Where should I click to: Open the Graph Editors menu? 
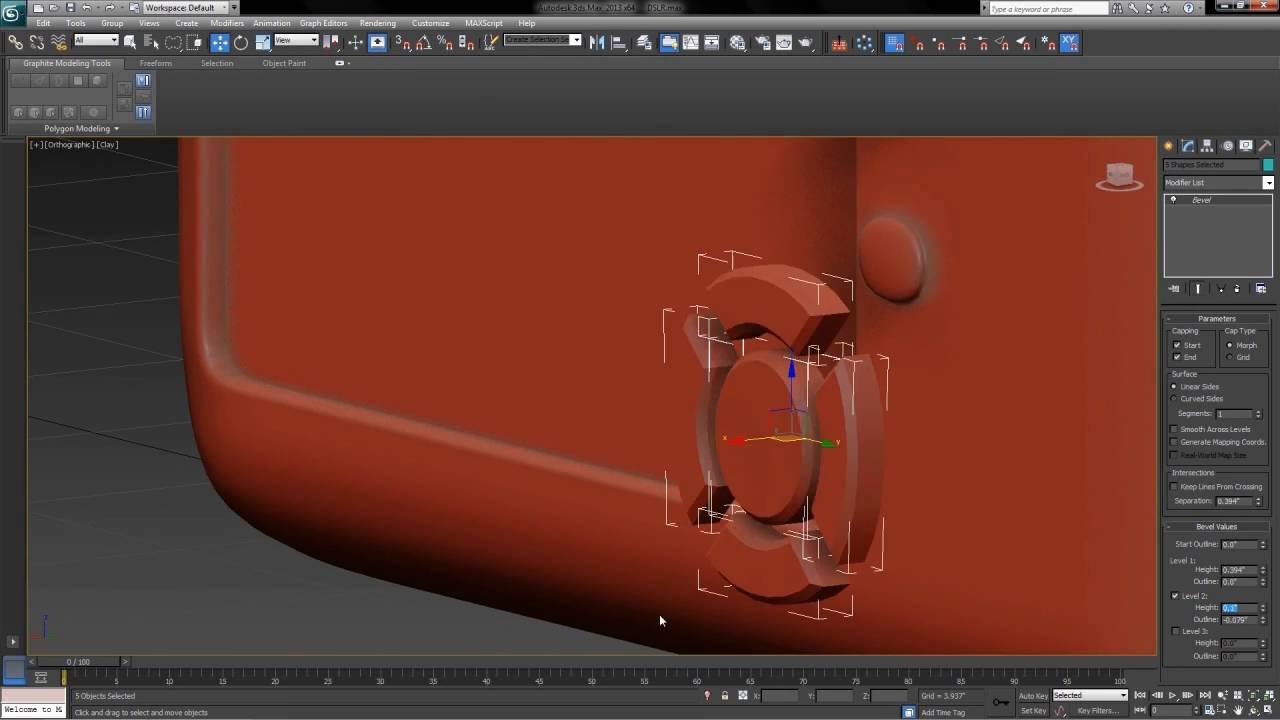coord(323,23)
